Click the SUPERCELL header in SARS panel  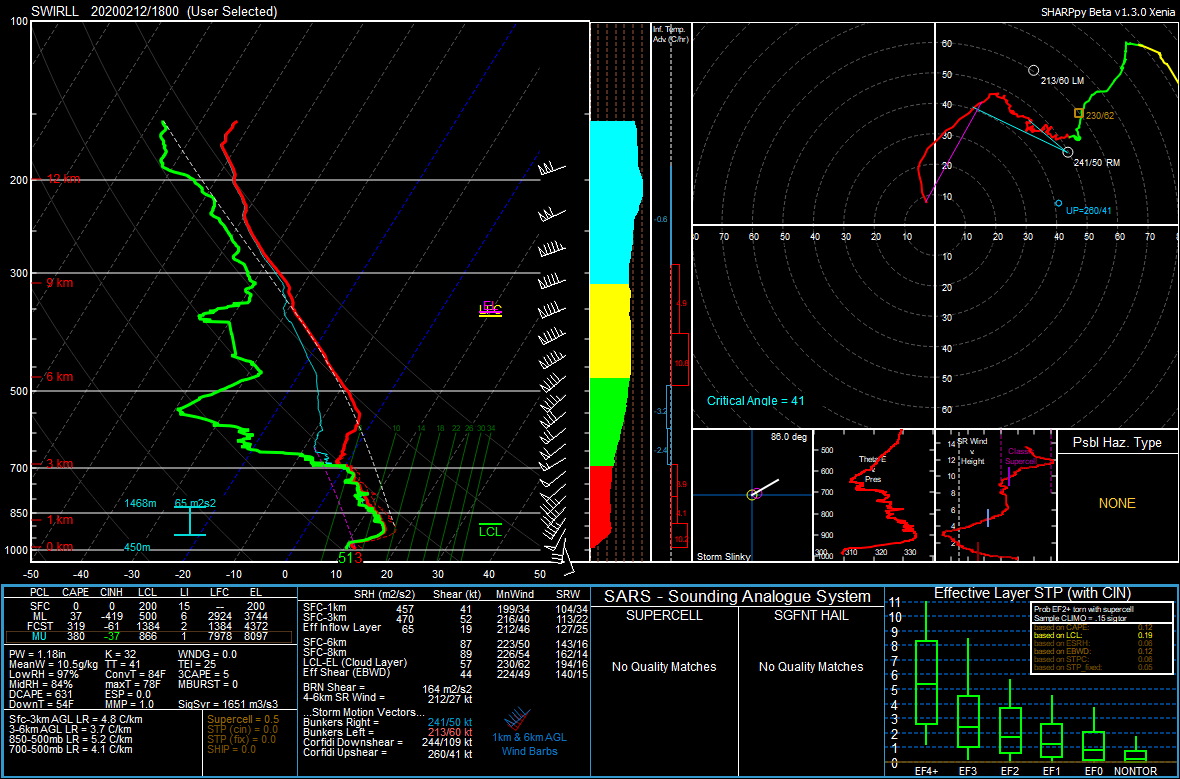click(664, 616)
